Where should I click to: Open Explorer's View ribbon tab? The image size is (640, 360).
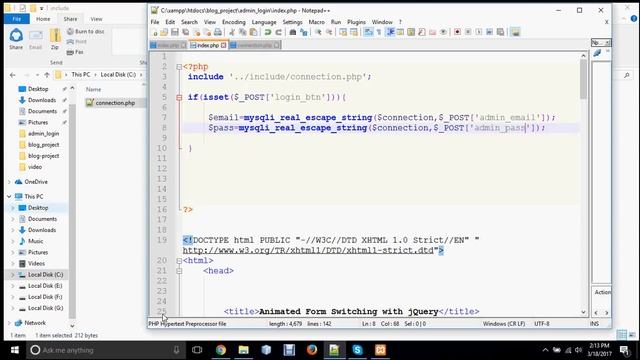[x=96, y=19]
